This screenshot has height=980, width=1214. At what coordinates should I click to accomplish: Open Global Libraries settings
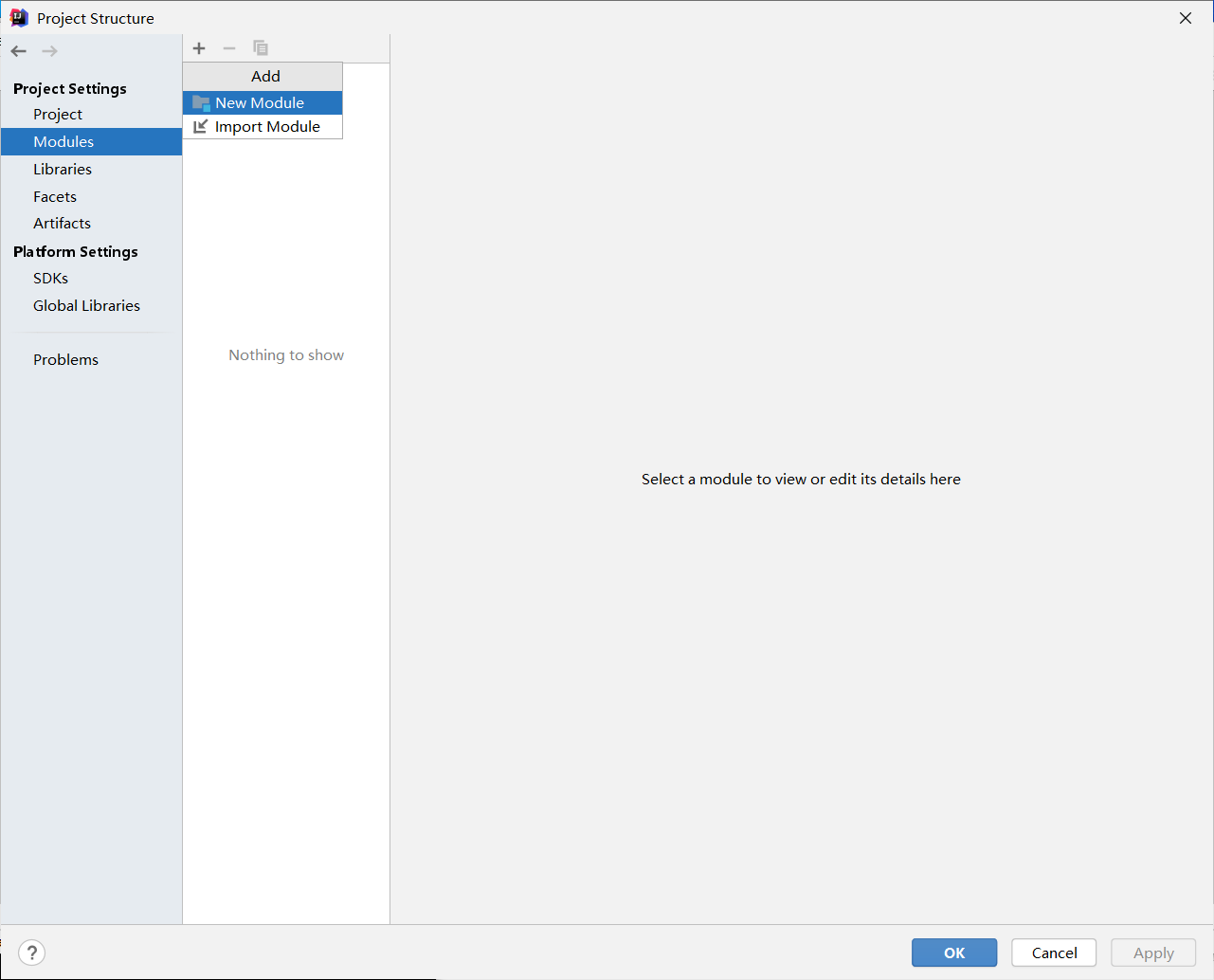click(91, 306)
